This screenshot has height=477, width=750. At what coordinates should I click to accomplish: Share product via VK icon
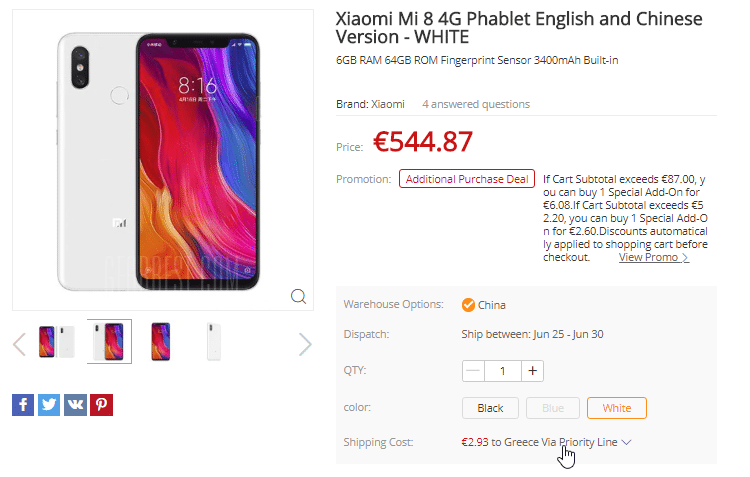coord(75,405)
